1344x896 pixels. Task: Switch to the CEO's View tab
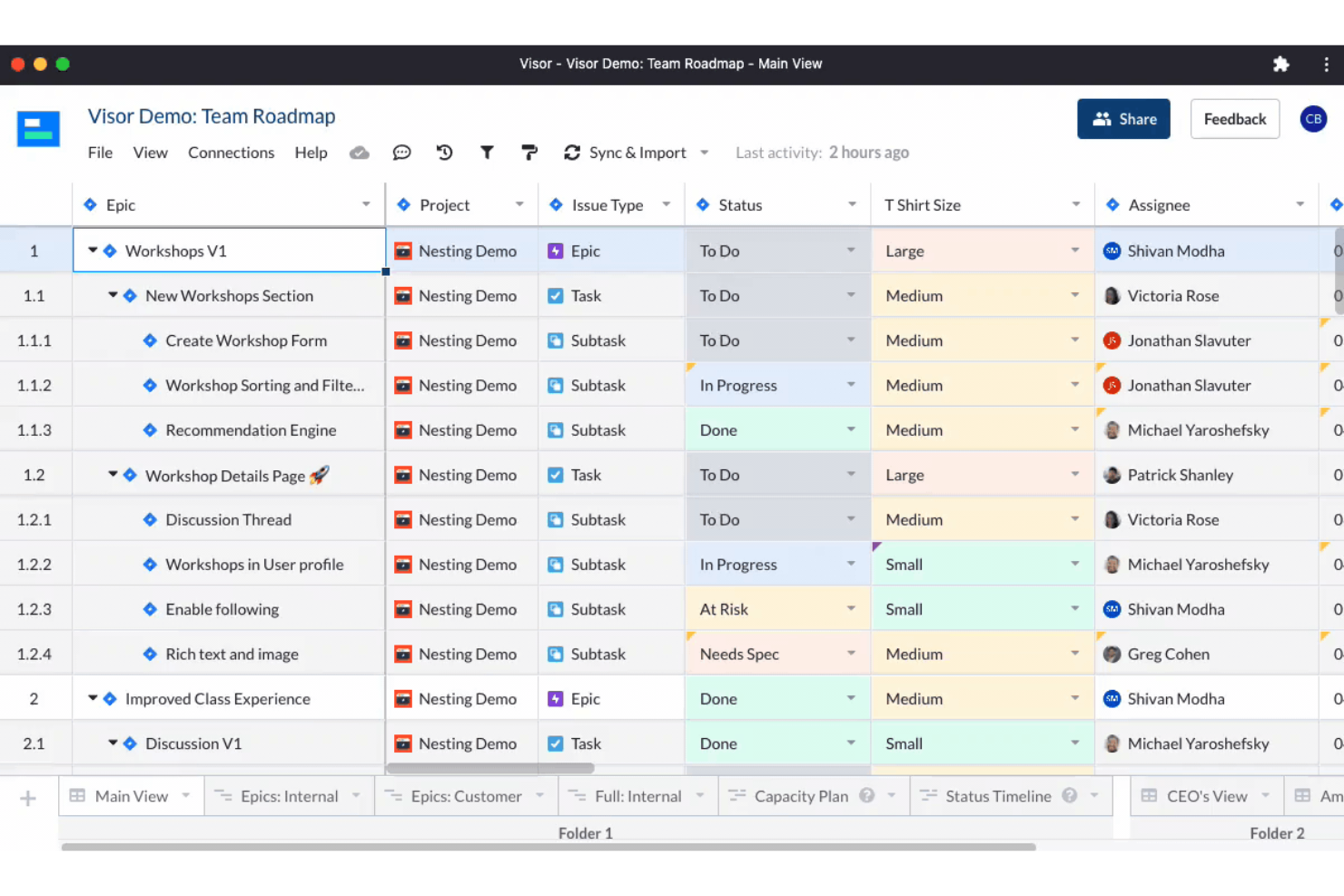coord(1206,796)
